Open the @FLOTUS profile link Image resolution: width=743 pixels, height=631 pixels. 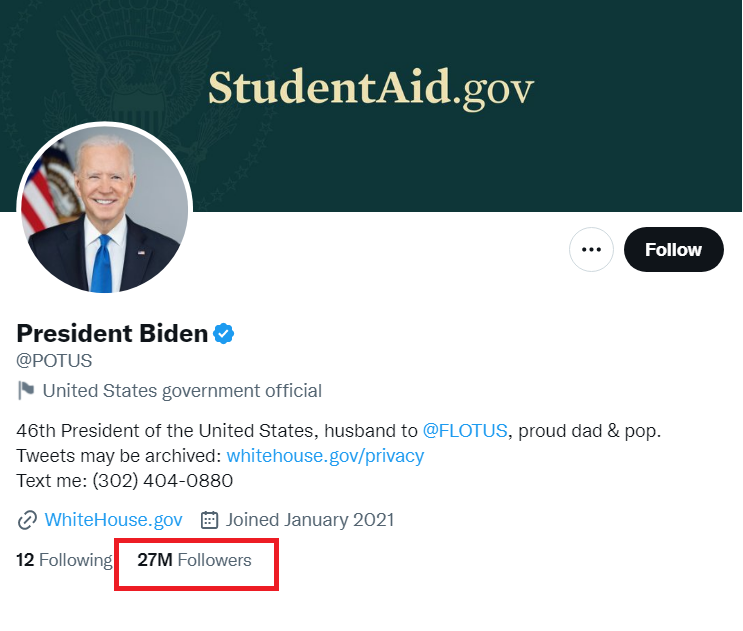(465, 431)
